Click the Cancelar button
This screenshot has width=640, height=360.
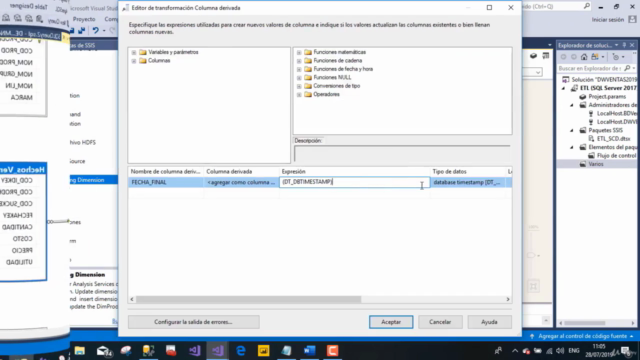(x=440, y=322)
